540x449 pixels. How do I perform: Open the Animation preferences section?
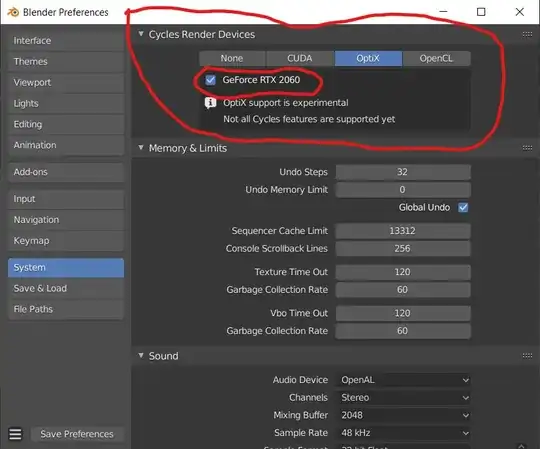coord(66,145)
